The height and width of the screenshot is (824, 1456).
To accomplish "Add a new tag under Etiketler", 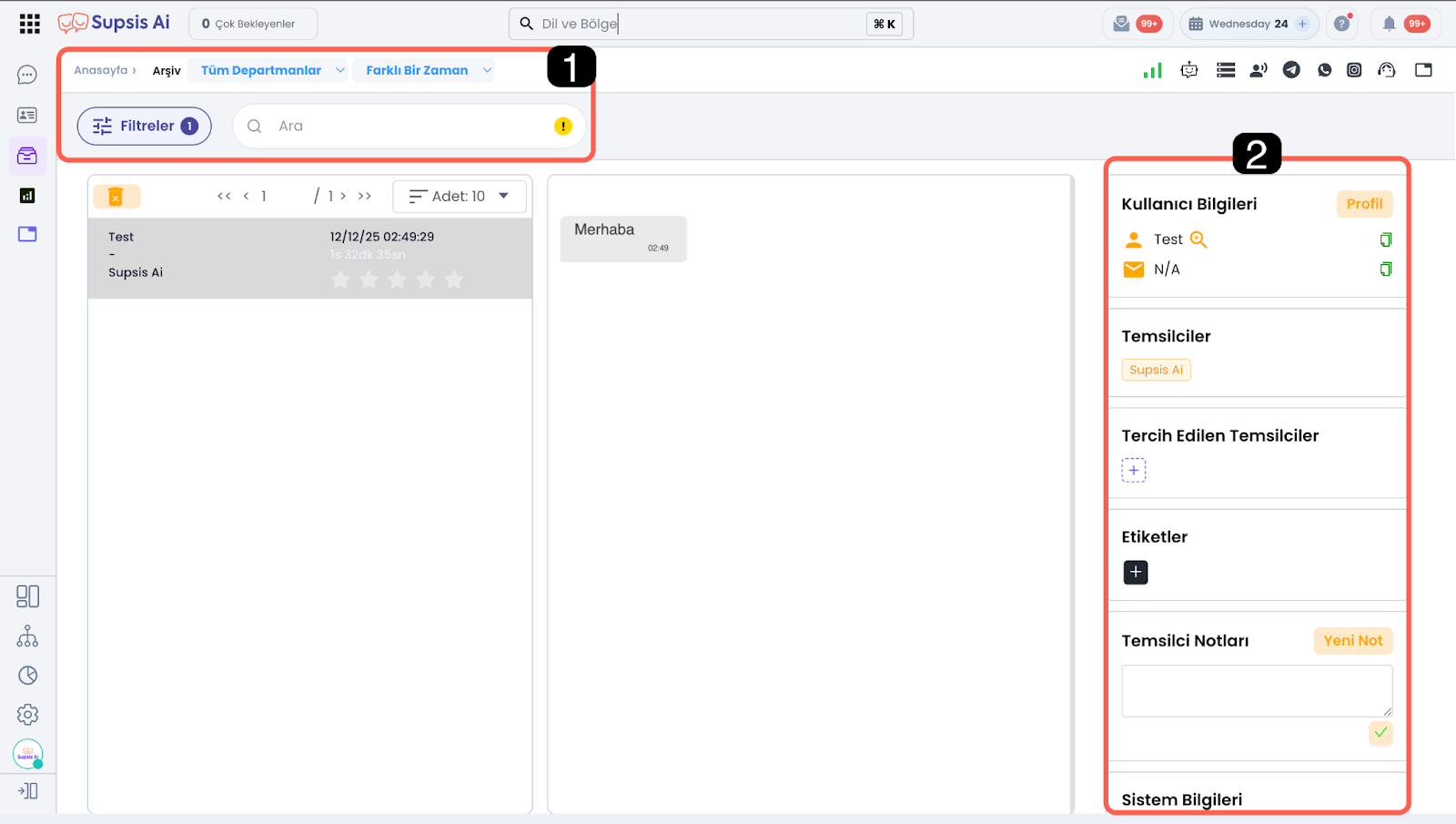I will point(1135,572).
